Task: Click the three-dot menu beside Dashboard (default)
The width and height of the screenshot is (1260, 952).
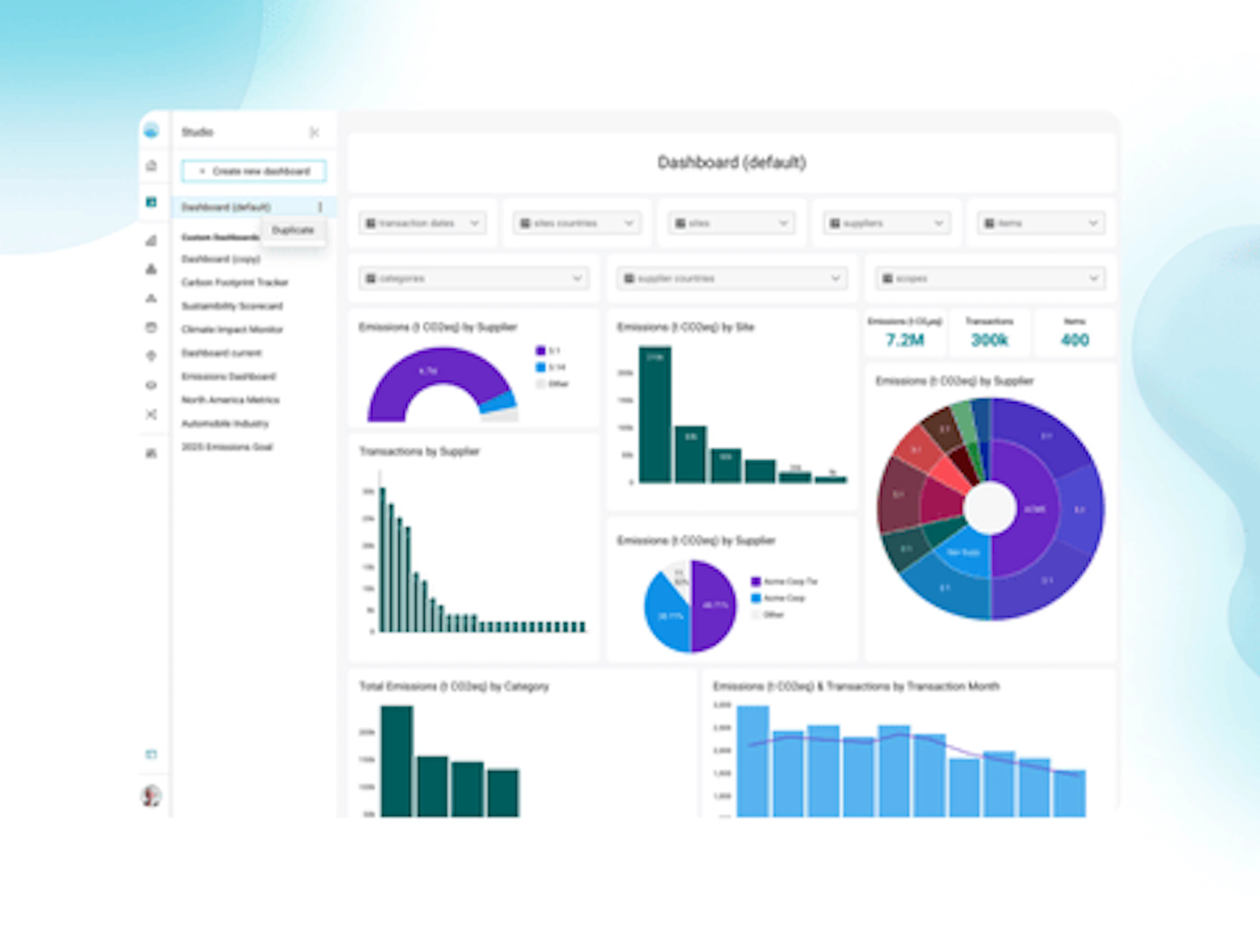Action: tap(320, 207)
